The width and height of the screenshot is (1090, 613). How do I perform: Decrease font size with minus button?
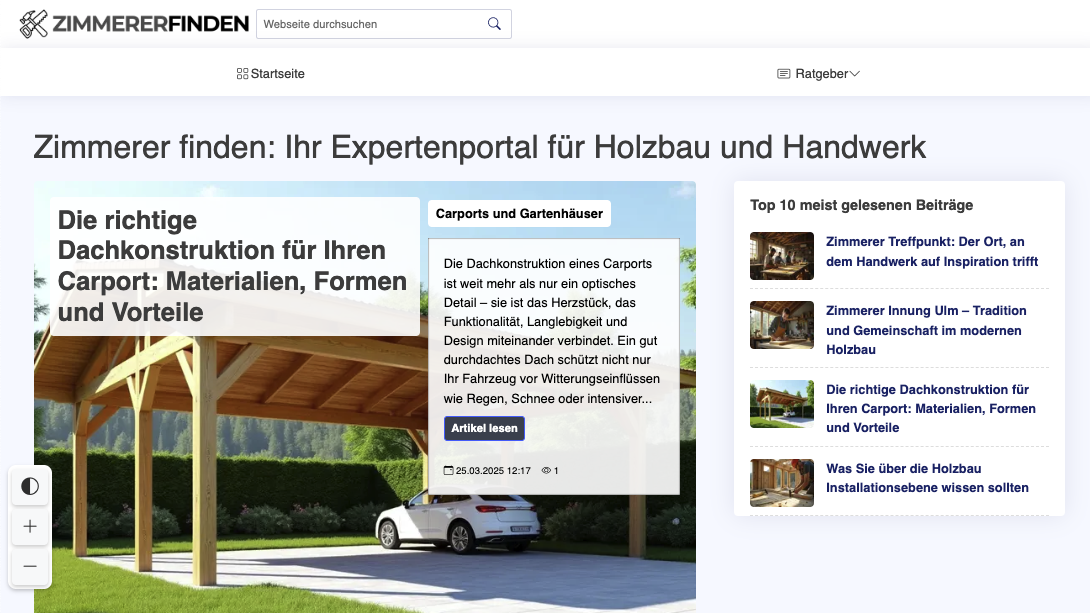tap(30, 567)
